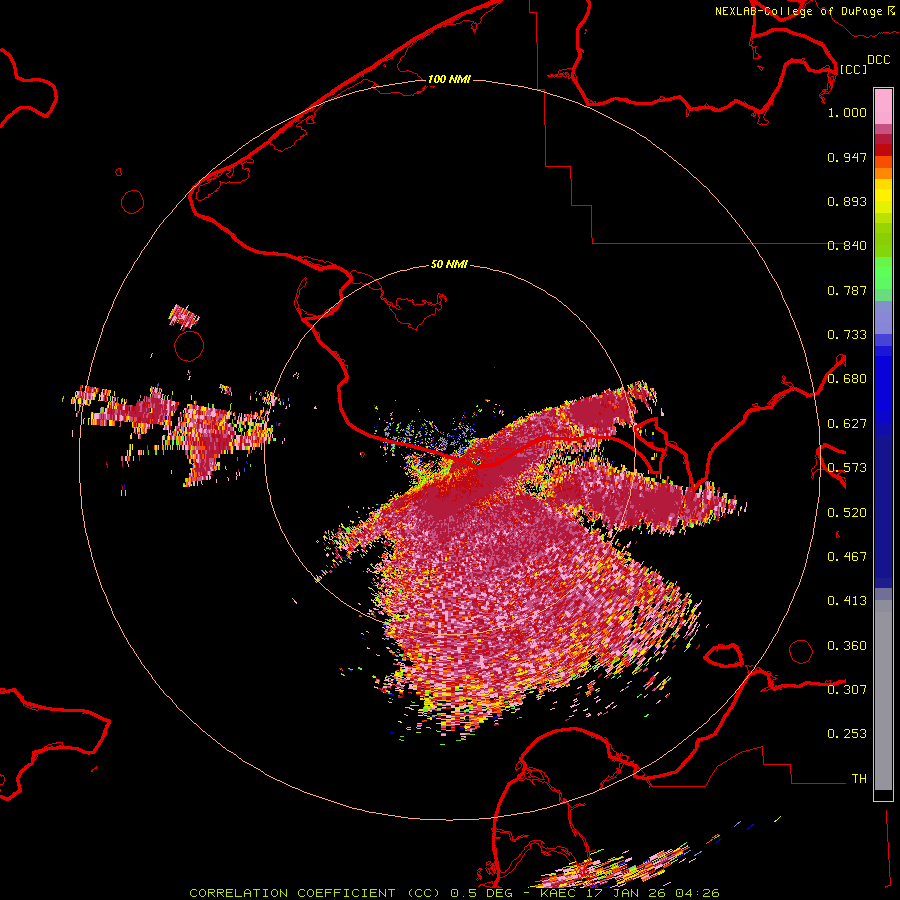Image resolution: width=900 pixels, height=900 pixels.
Task: Click the 0.733 scale value
Action: point(847,335)
